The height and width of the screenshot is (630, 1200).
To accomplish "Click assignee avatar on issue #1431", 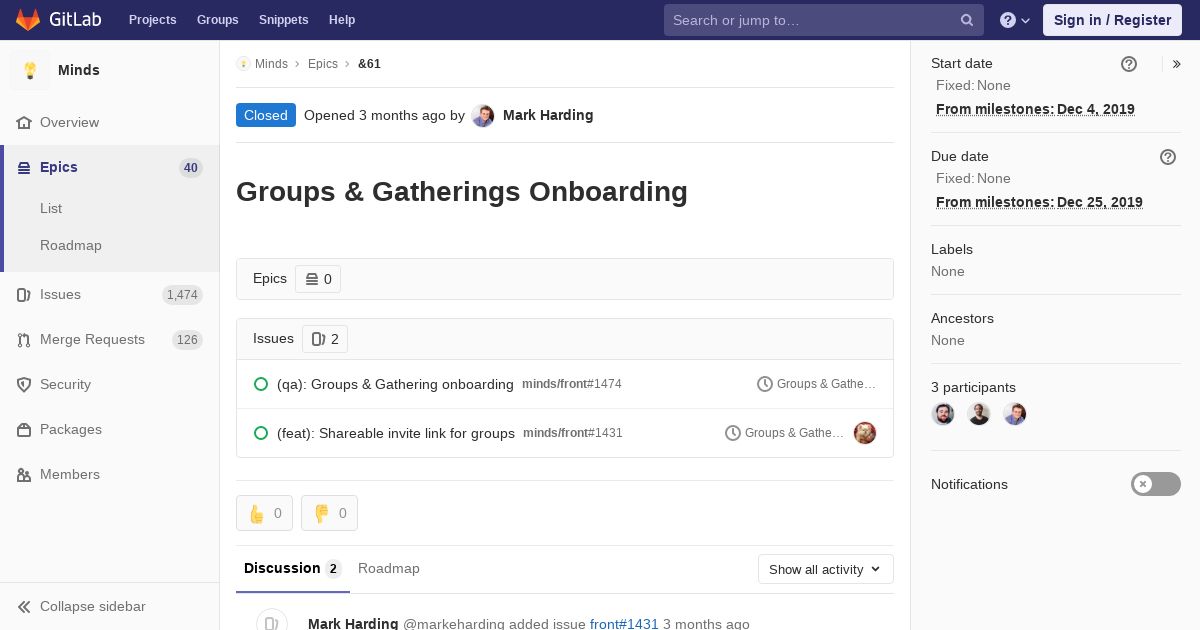I will point(865,433).
